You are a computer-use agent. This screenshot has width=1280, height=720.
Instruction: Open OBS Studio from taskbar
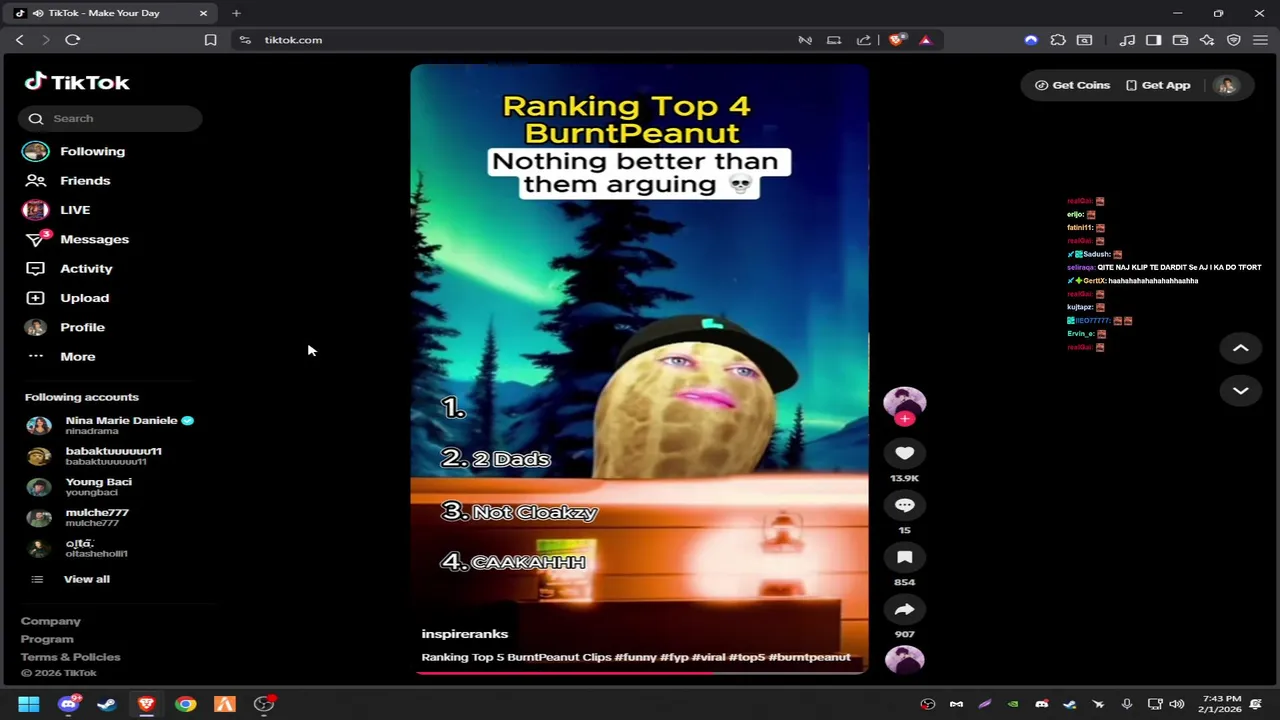tap(264, 704)
